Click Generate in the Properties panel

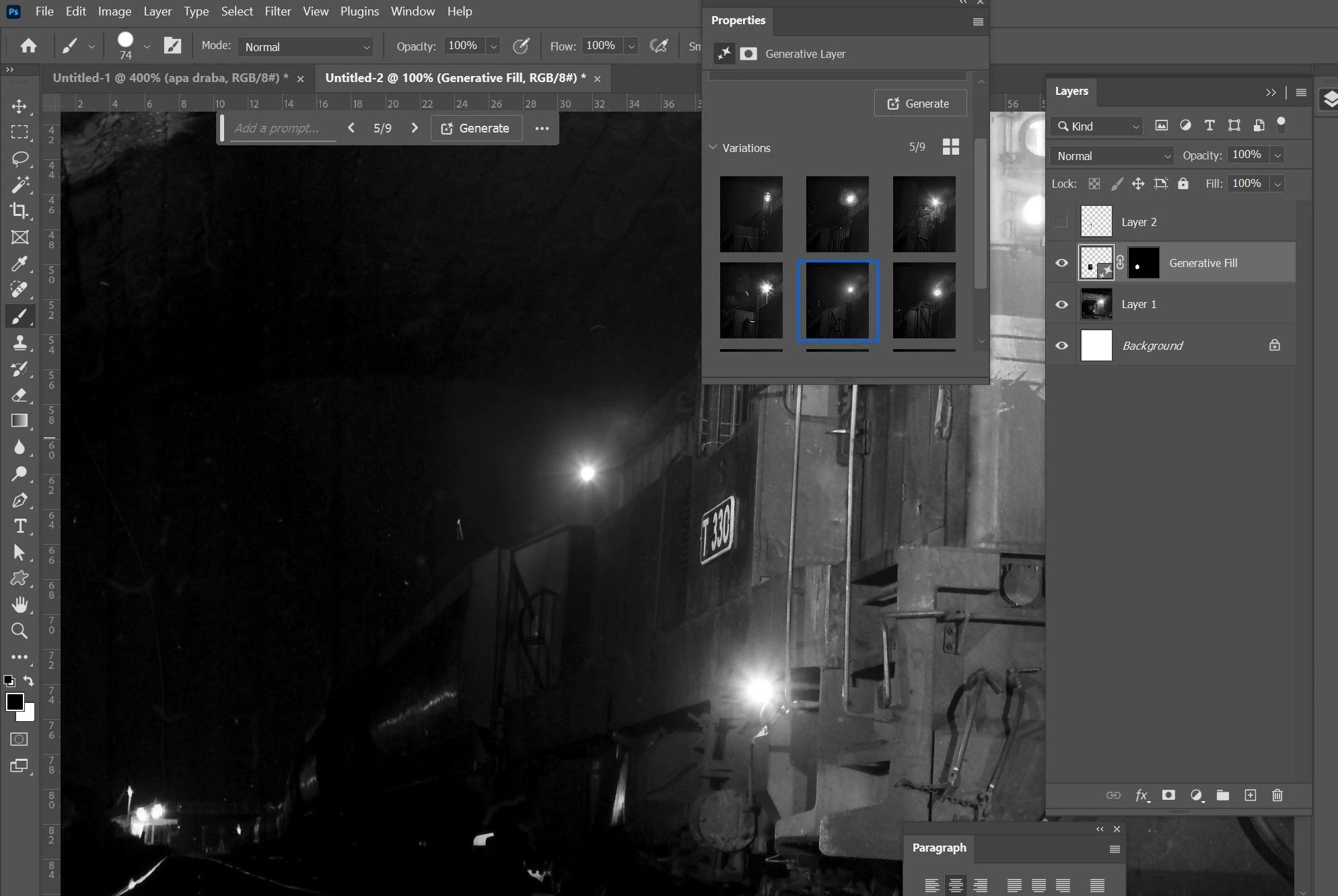point(919,104)
